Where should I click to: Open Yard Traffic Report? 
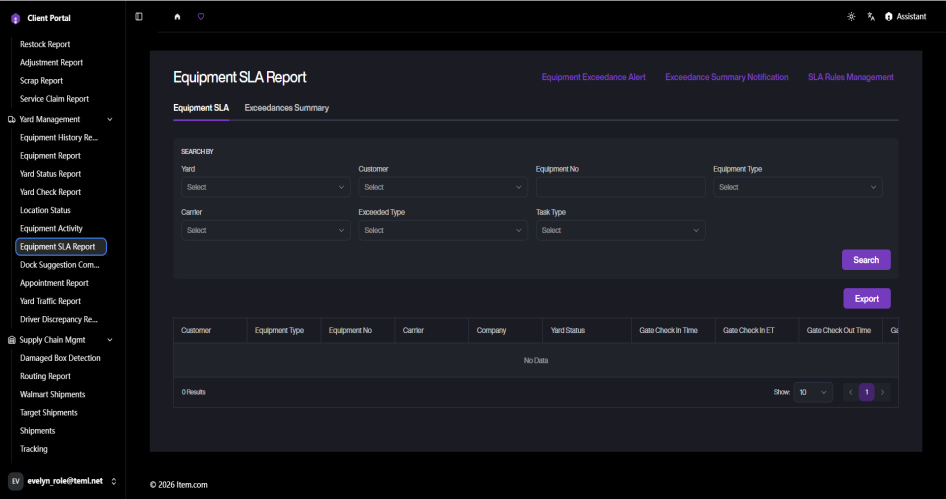50,301
